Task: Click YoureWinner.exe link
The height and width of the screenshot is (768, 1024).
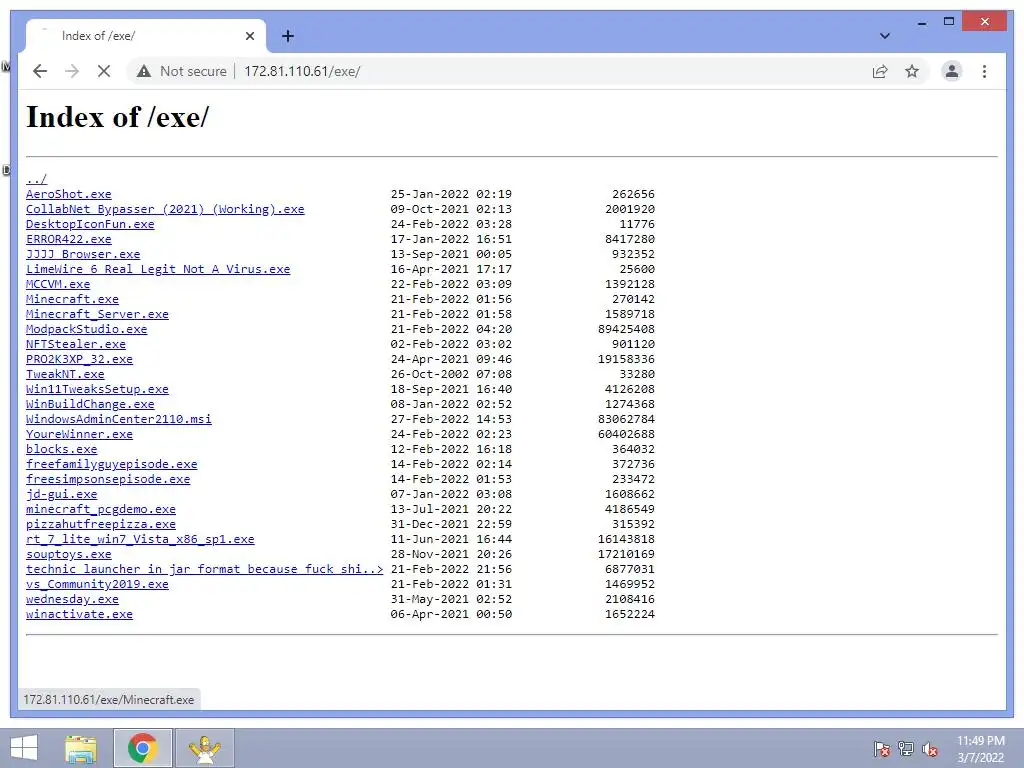Action: [80, 434]
